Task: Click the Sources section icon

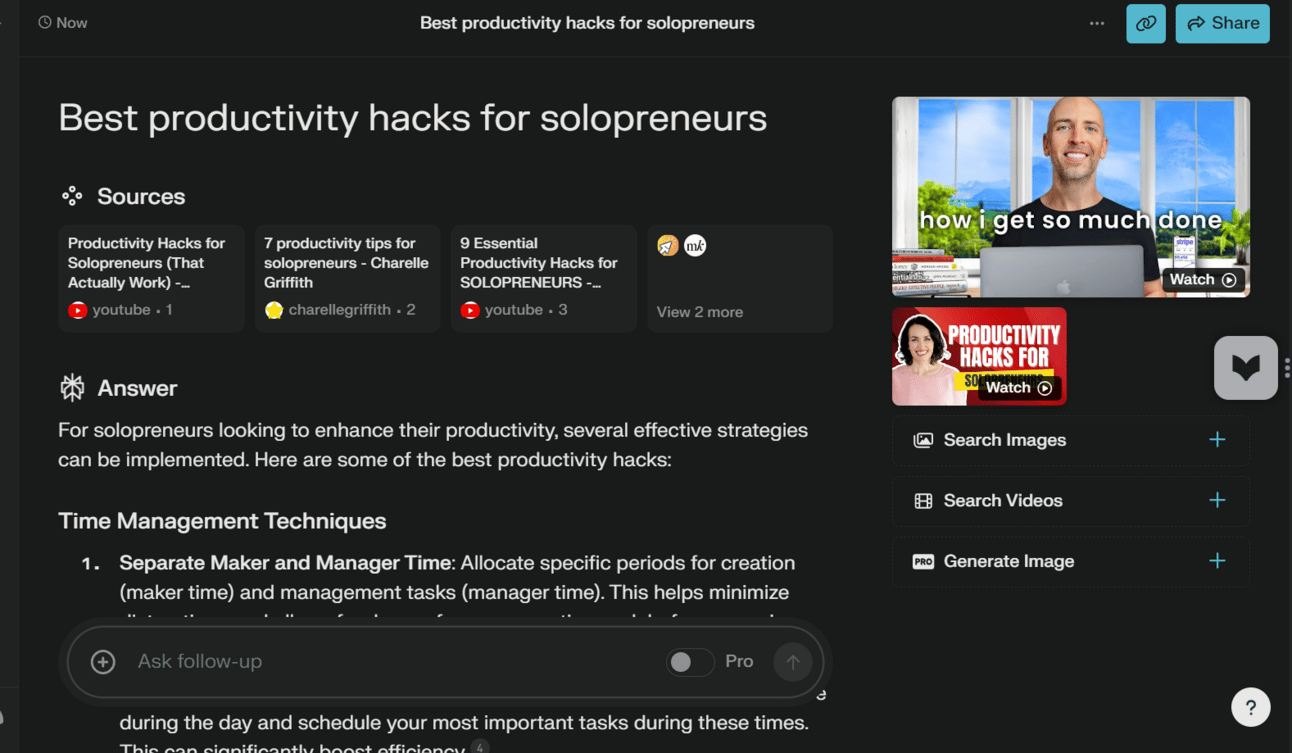Action: click(72, 196)
